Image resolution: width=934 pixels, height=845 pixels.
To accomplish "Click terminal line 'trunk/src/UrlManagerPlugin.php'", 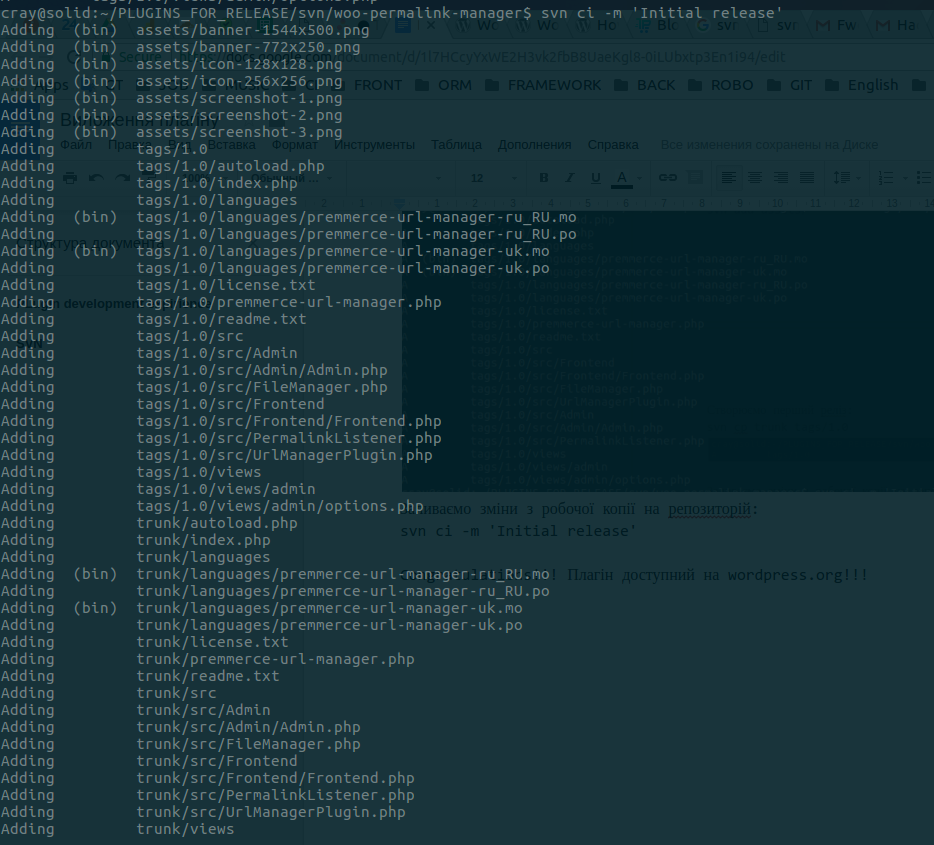I will pyautogui.click(x=270, y=812).
